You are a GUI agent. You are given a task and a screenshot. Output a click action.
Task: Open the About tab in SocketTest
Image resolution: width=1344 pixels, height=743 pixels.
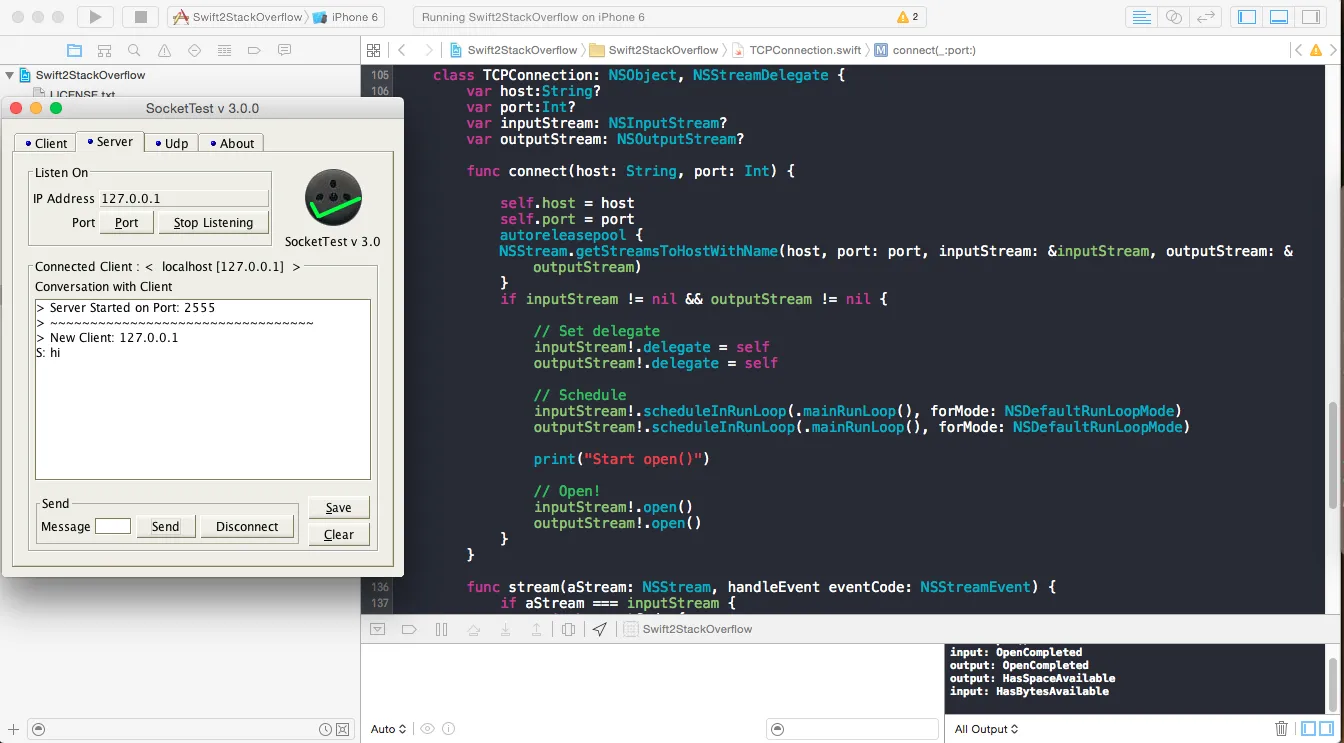231,143
